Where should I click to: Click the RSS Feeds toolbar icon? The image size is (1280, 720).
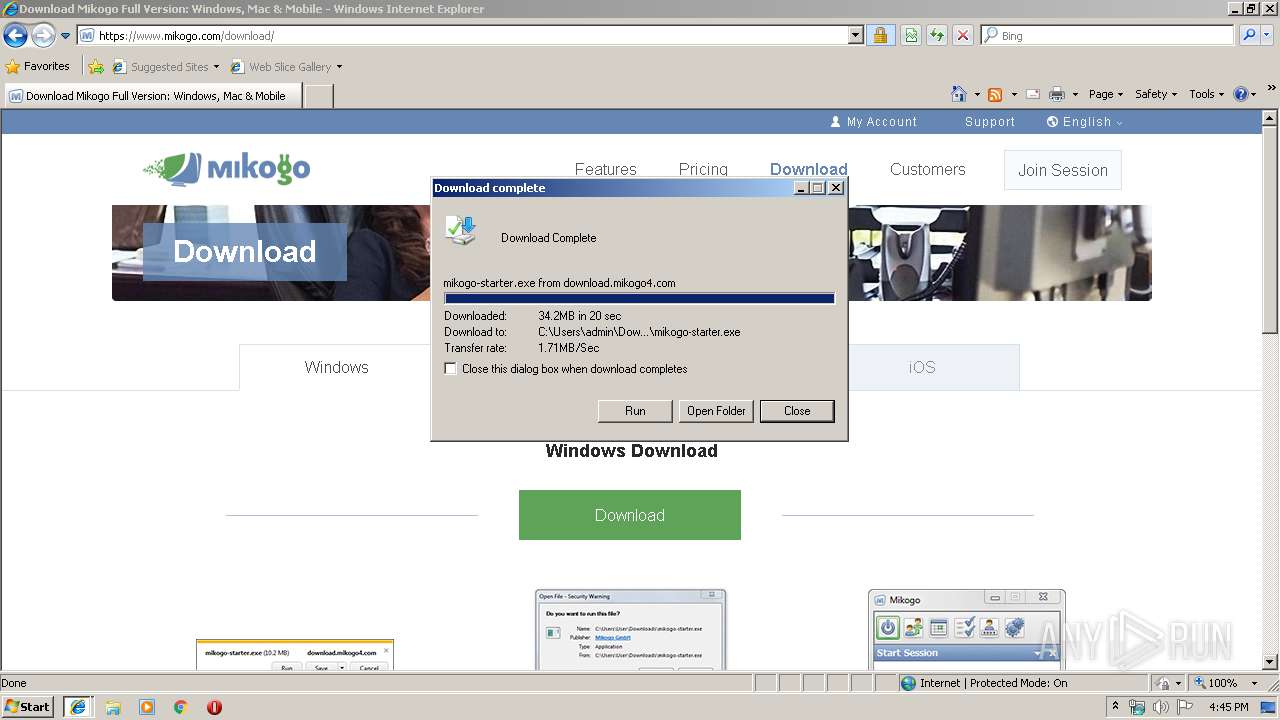point(995,94)
